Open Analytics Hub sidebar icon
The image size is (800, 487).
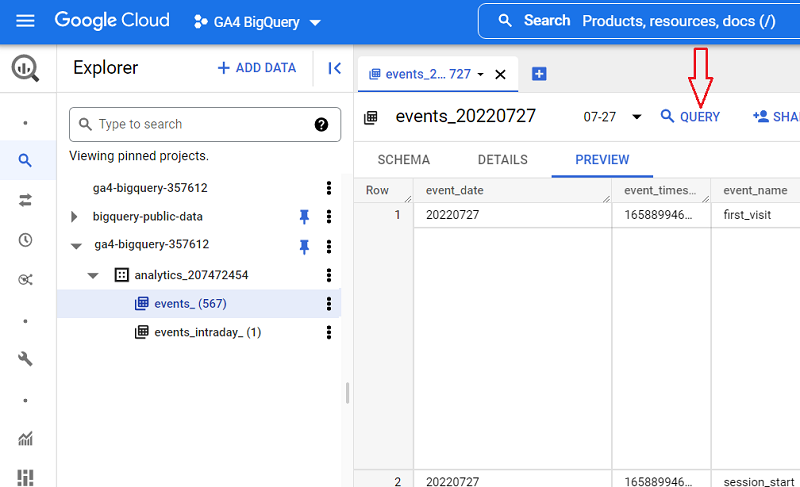pyautogui.click(x=25, y=279)
